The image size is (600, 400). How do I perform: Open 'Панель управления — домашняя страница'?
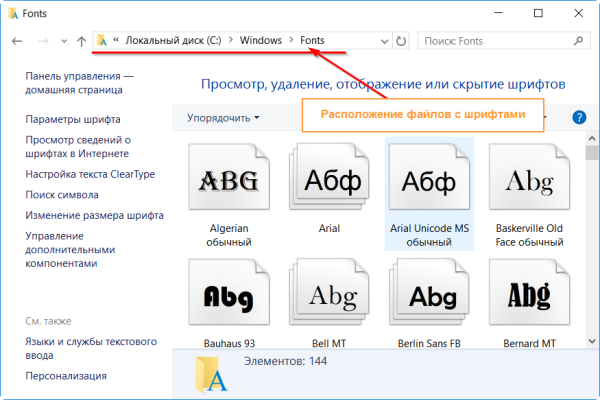(x=80, y=83)
